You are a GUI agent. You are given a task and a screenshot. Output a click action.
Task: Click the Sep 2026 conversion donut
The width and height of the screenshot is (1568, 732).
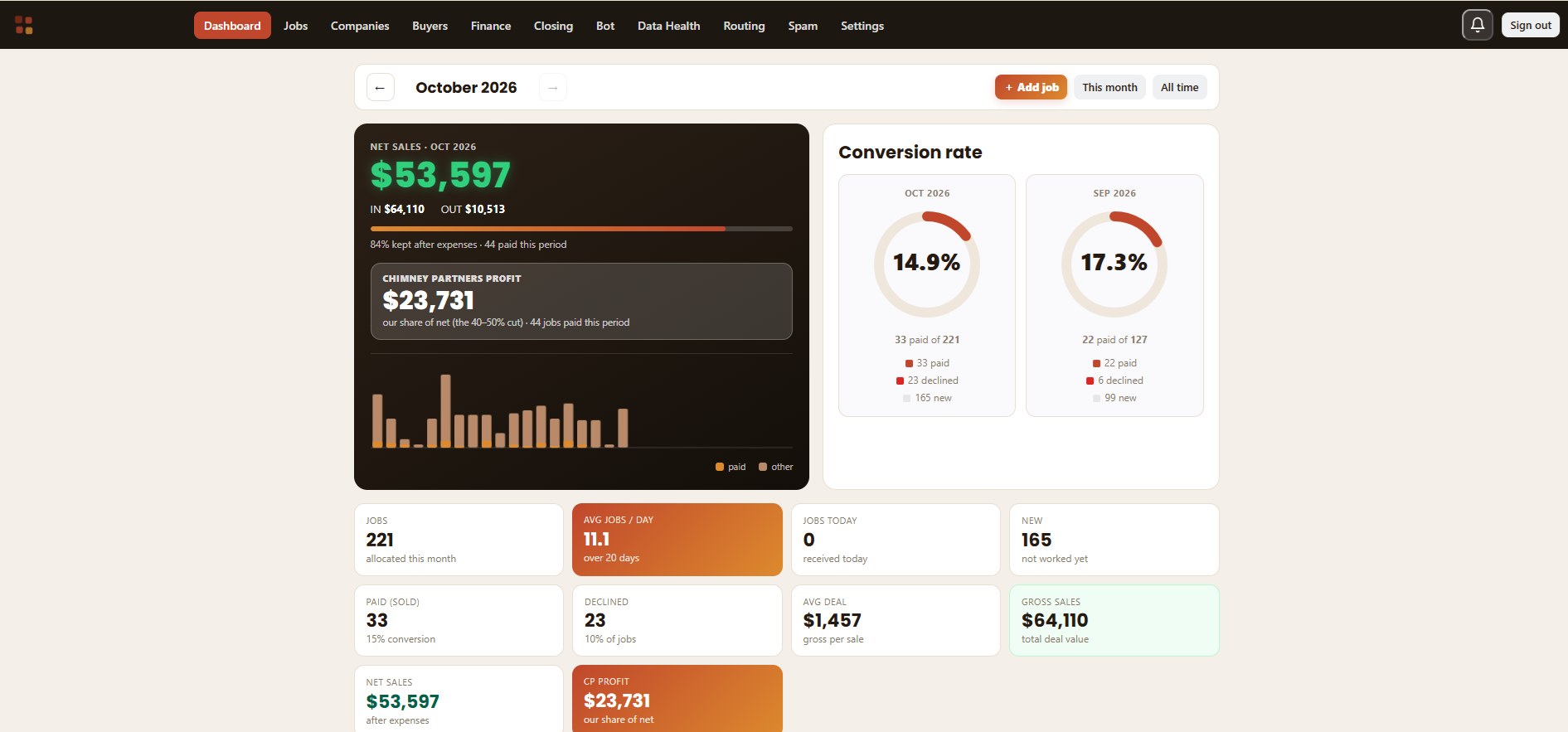(x=1114, y=264)
